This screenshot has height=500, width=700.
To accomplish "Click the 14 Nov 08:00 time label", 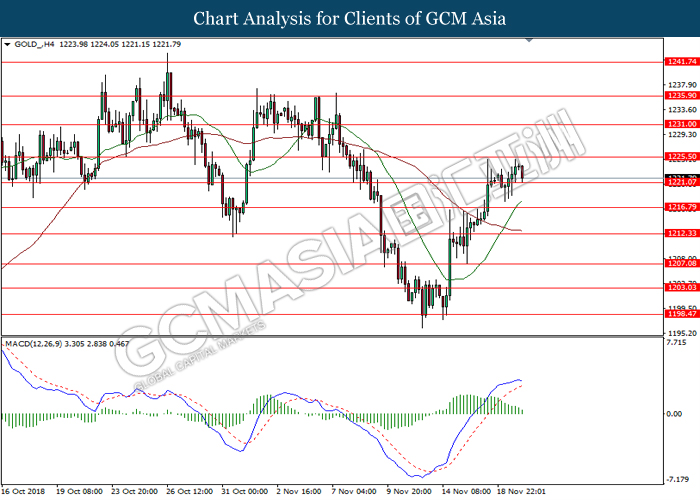I will pyautogui.click(x=466, y=491).
